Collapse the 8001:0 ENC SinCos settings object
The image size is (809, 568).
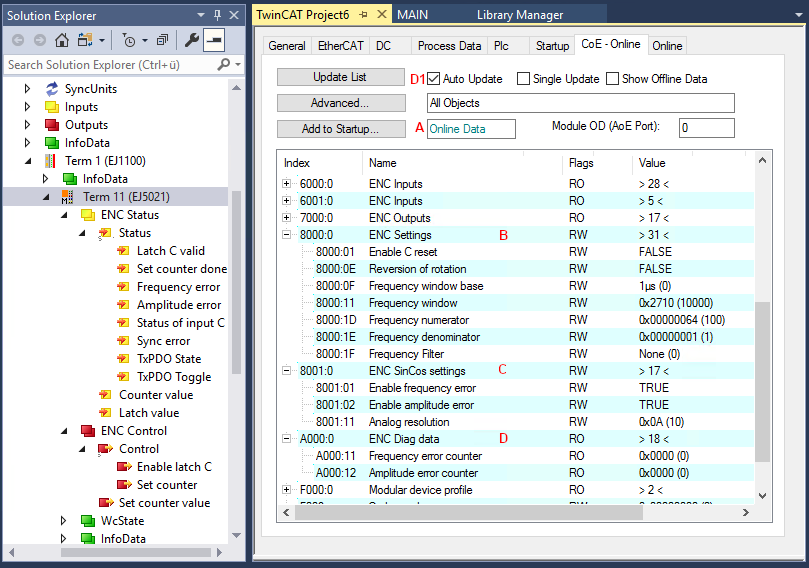286,370
